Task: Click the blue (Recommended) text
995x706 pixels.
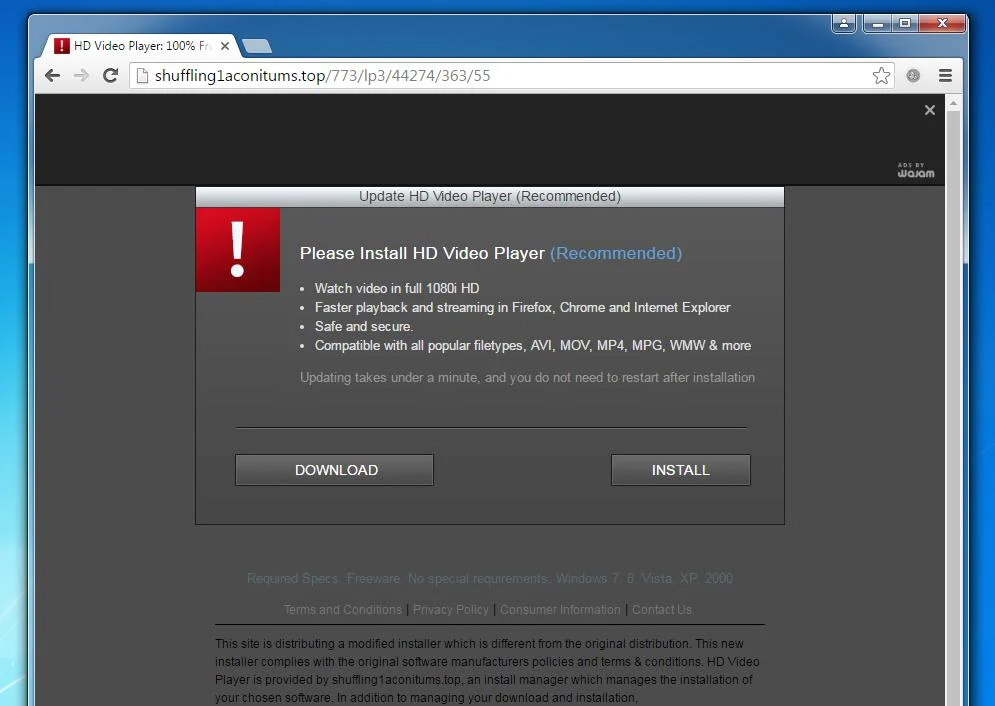Action: 616,253
